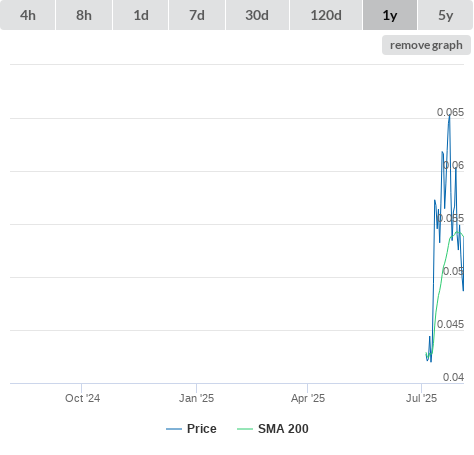Select the 120d range tab

(x=326, y=15)
